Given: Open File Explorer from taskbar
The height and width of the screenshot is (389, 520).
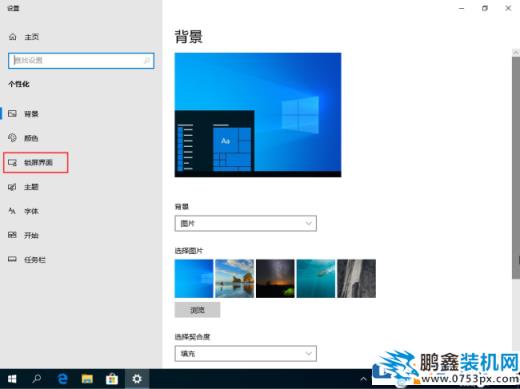Looking at the screenshot, I should coord(87,379).
